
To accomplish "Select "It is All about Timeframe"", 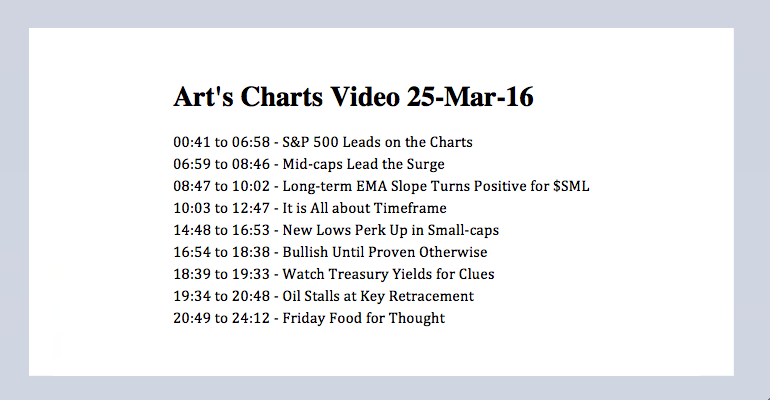I will pyautogui.click(x=364, y=208).
